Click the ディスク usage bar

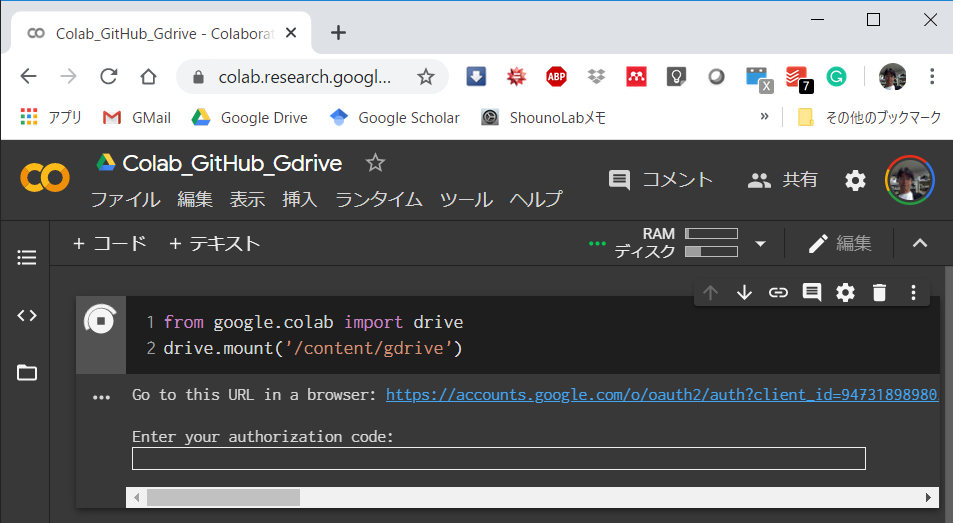point(711,251)
